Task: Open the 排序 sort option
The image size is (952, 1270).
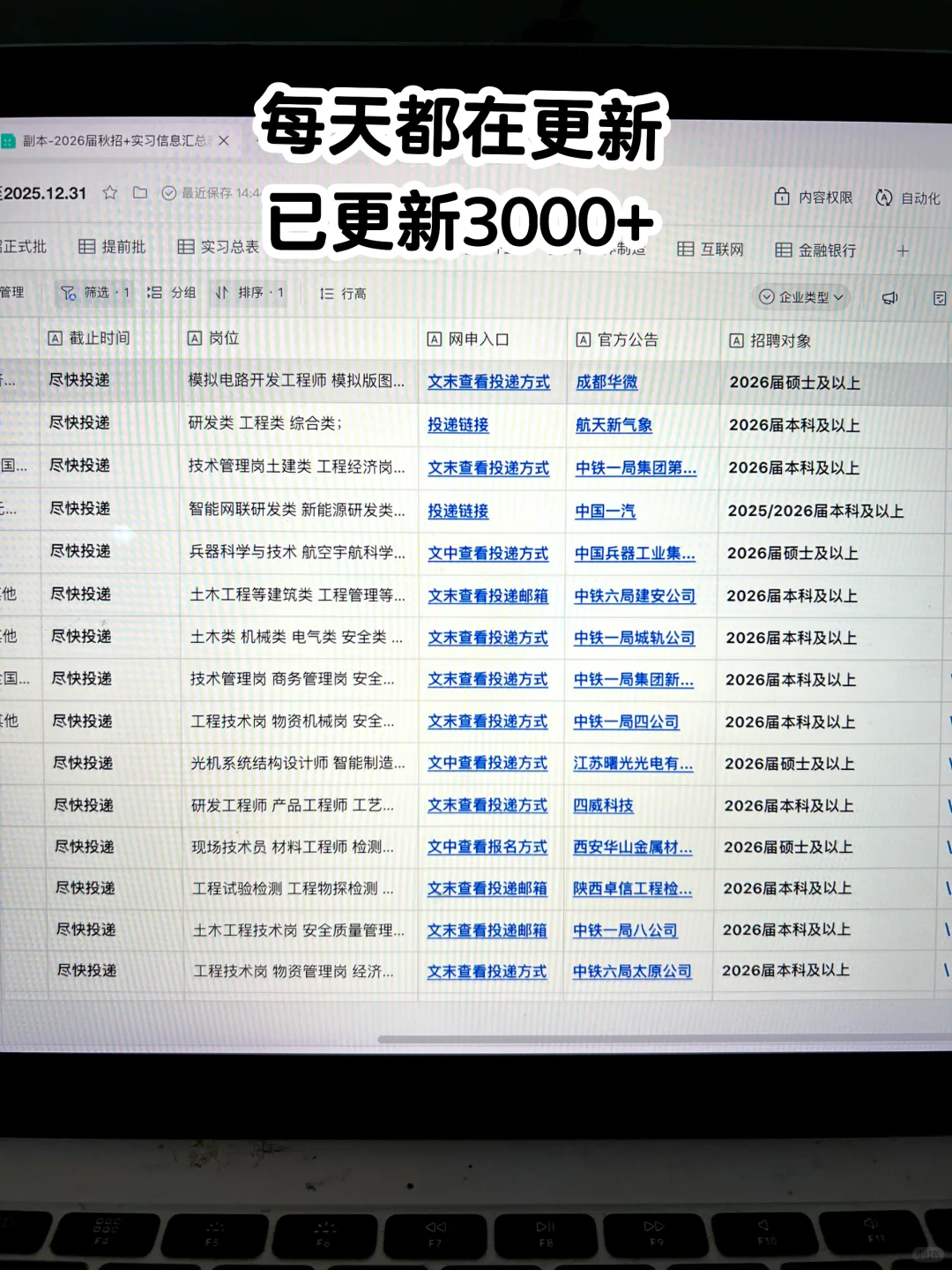Action: point(249,293)
